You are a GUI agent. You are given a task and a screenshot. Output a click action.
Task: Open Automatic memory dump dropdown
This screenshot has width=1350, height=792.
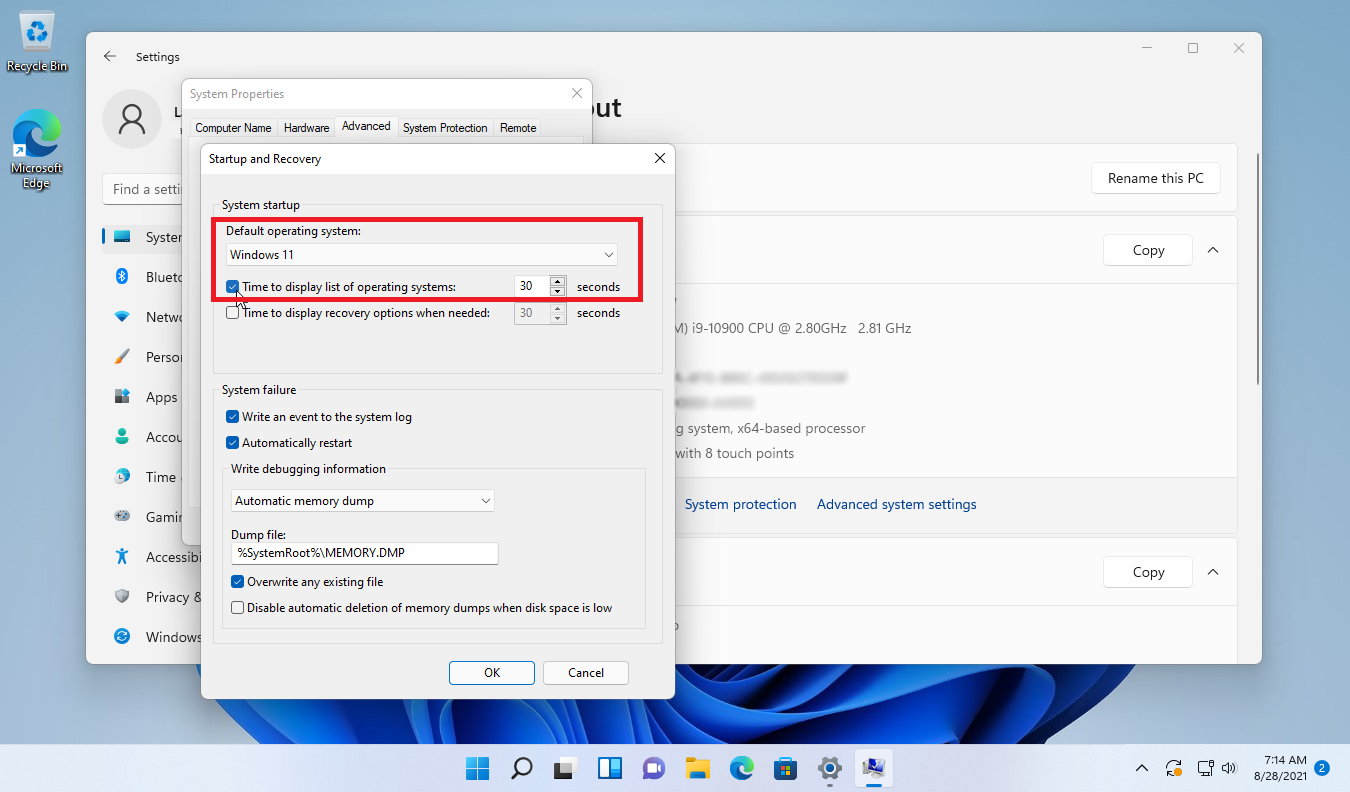pyautogui.click(x=362, y=500)
